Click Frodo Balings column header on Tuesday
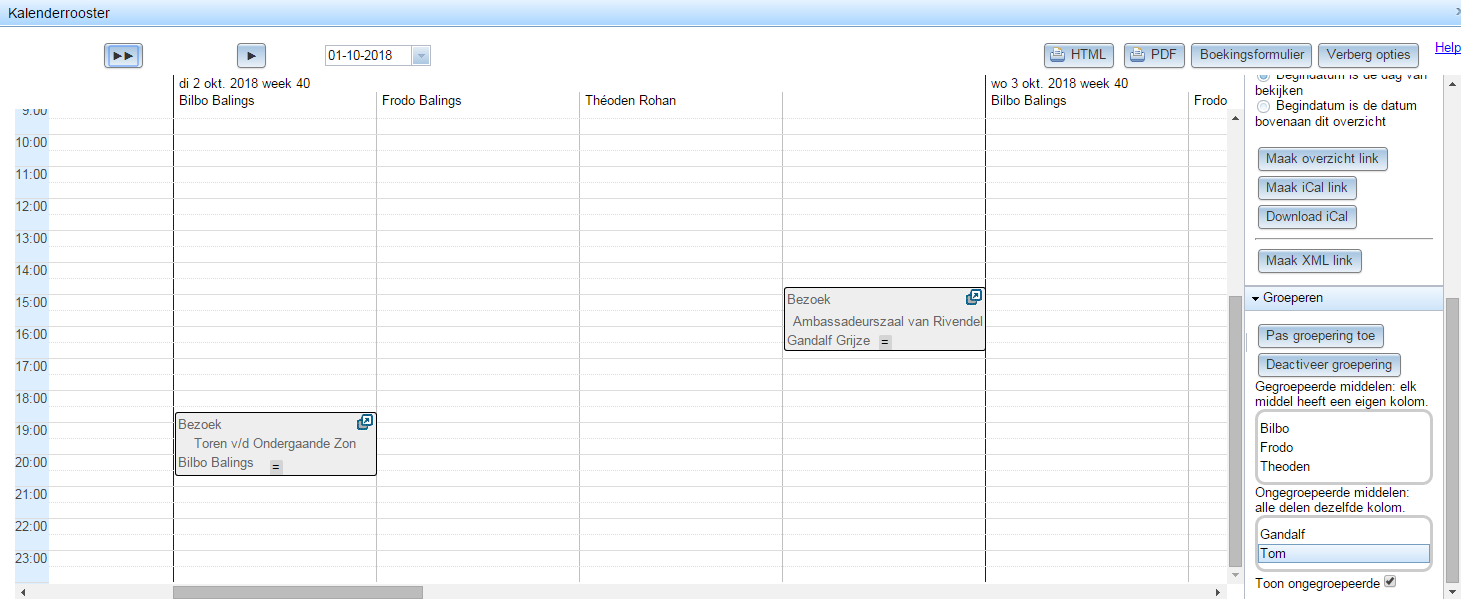Screen dimensions: 1461x599 tap(421, 100)
